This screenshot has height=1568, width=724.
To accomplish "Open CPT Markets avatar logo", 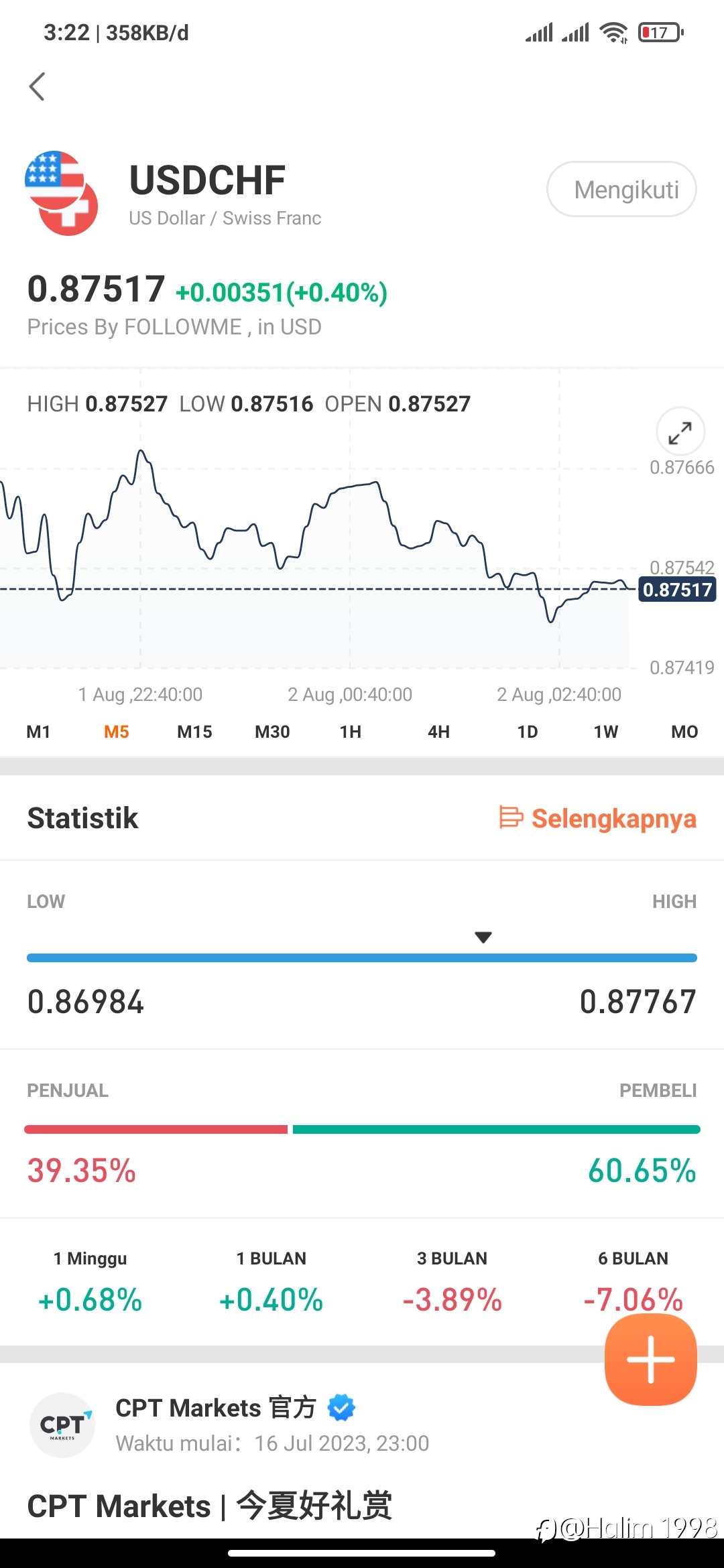I will pyautogui.click(x=62, y=1425).
